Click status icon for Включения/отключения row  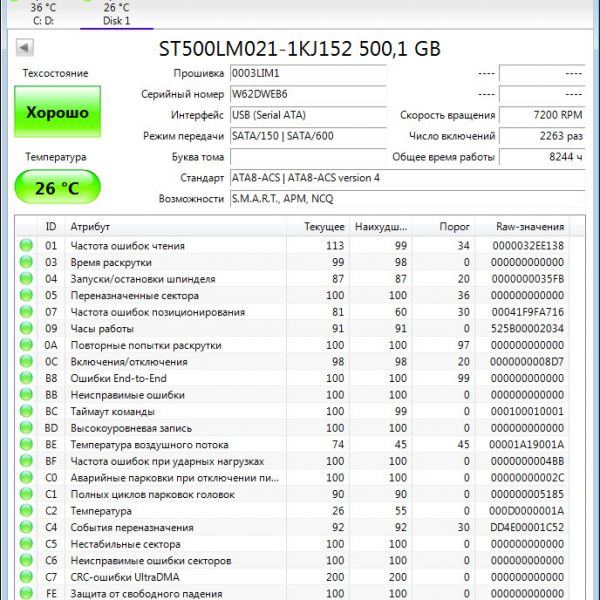[x=26, y=361]
